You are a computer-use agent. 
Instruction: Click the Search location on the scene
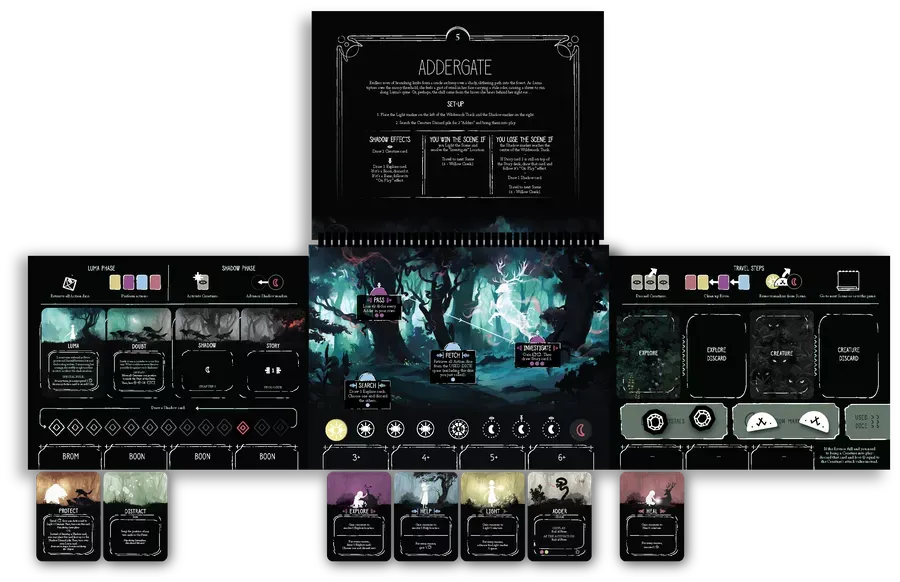(368, 393)
